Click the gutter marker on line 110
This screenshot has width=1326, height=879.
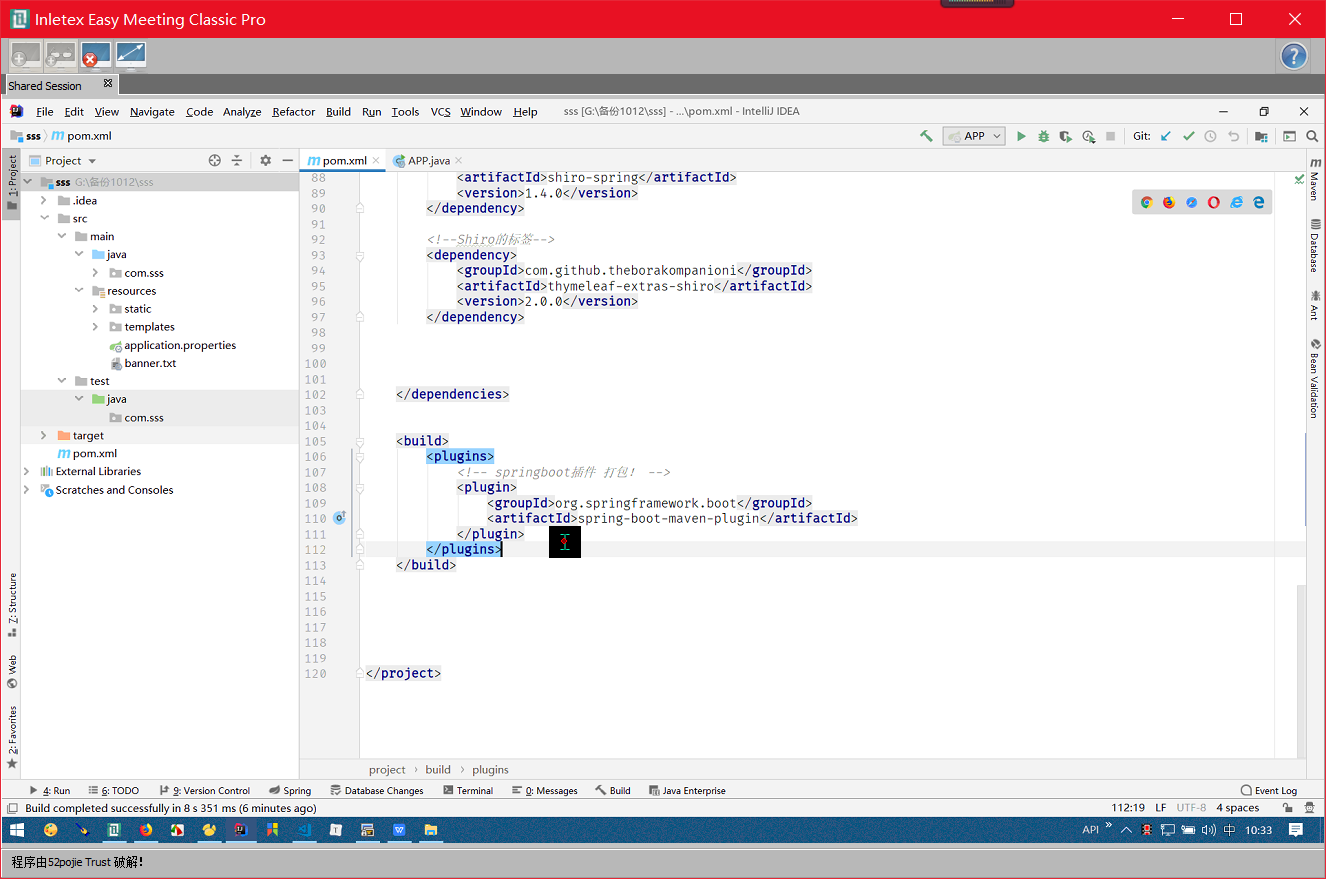[x=339, y=518]
